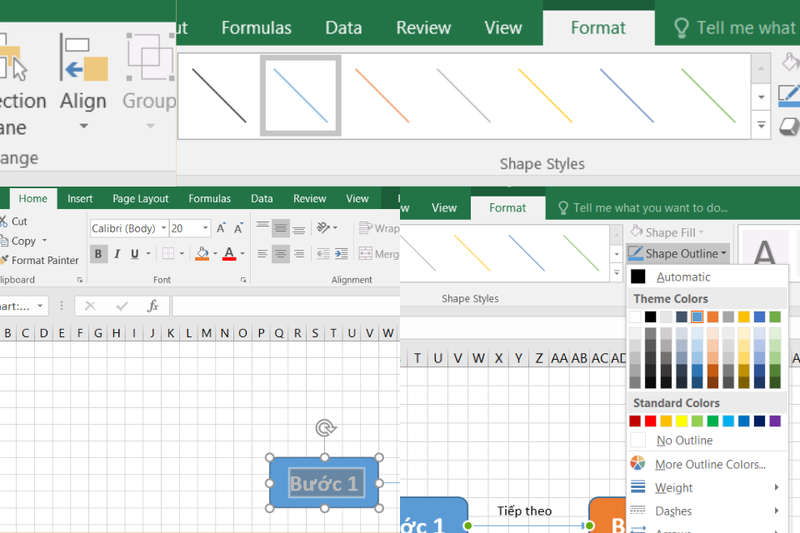Screen dimensions: 800x533
Task: Click the More Outline Colors wheel icon
Action: click(638, 463)
